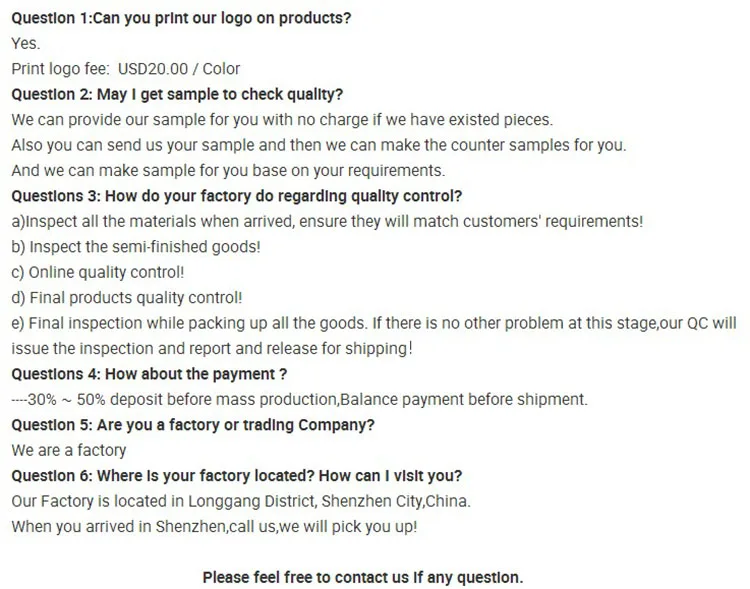Click the '30% ~ 50% deposit' payment line

click(x=300, y=400)
